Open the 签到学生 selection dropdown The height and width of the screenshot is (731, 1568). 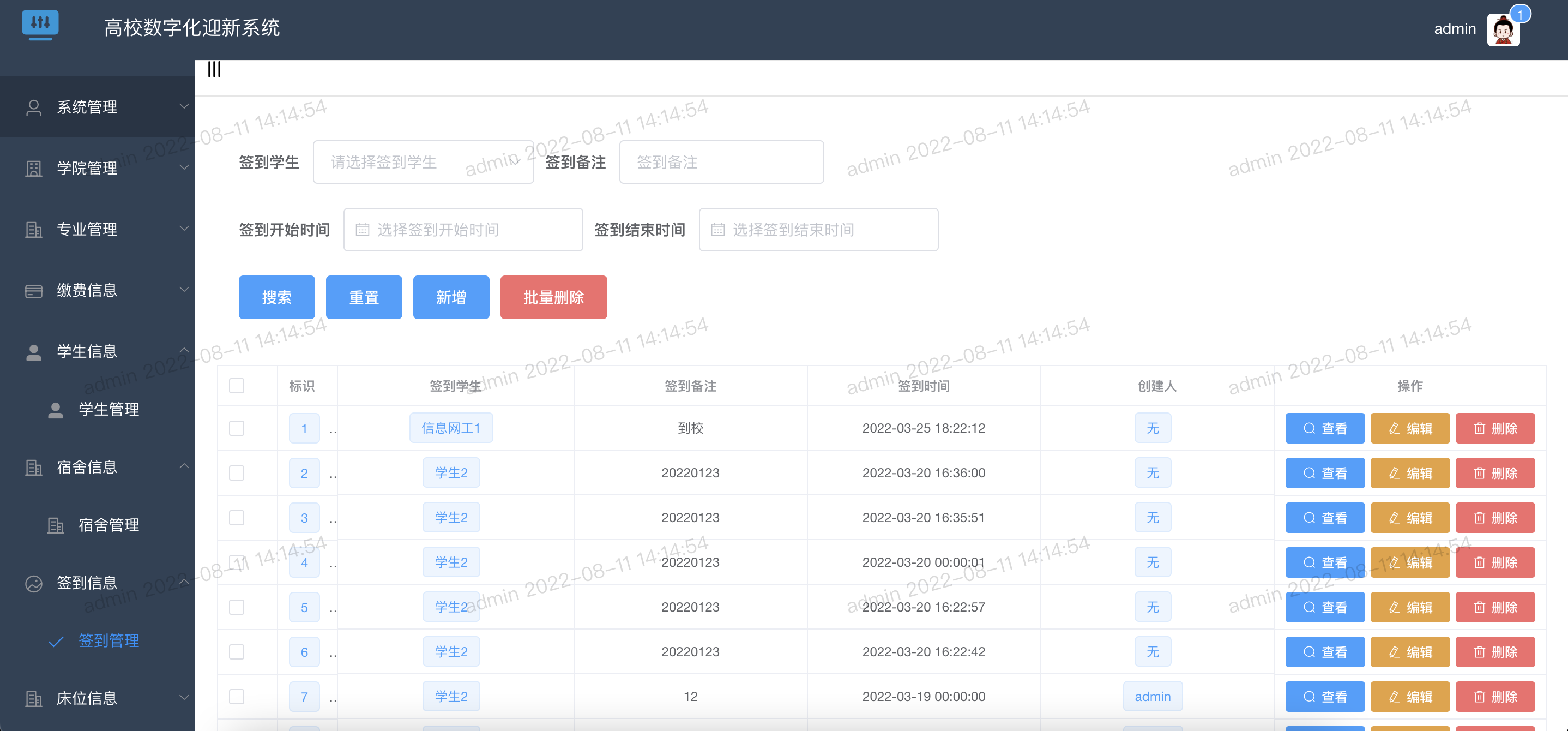423,162
